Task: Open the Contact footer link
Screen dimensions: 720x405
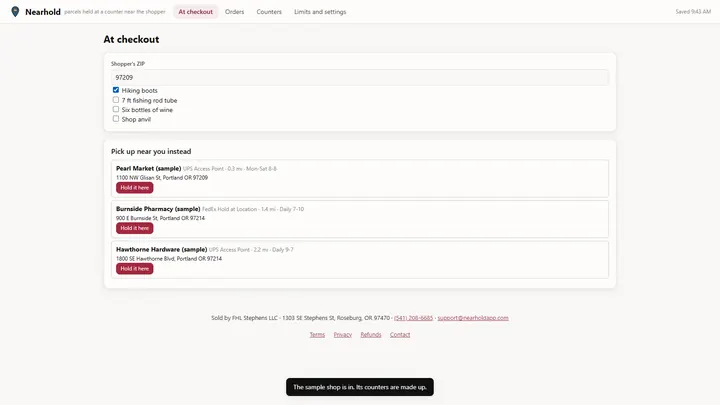Action: (x=400, y=335)
